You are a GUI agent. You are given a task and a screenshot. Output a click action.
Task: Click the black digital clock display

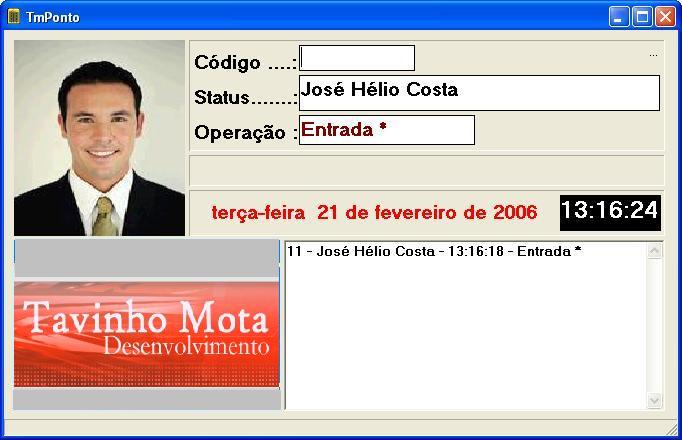coord(610,213)
